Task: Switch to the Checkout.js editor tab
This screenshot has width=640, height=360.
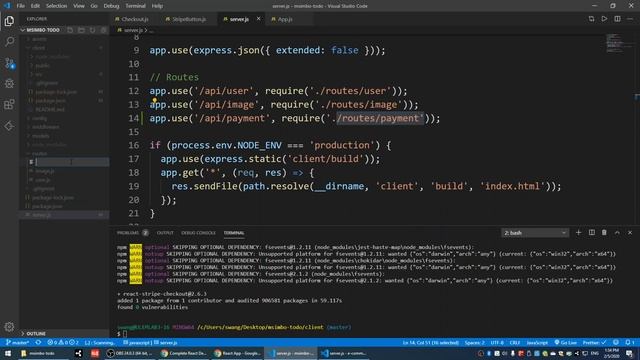Action: tap(135, 19)
